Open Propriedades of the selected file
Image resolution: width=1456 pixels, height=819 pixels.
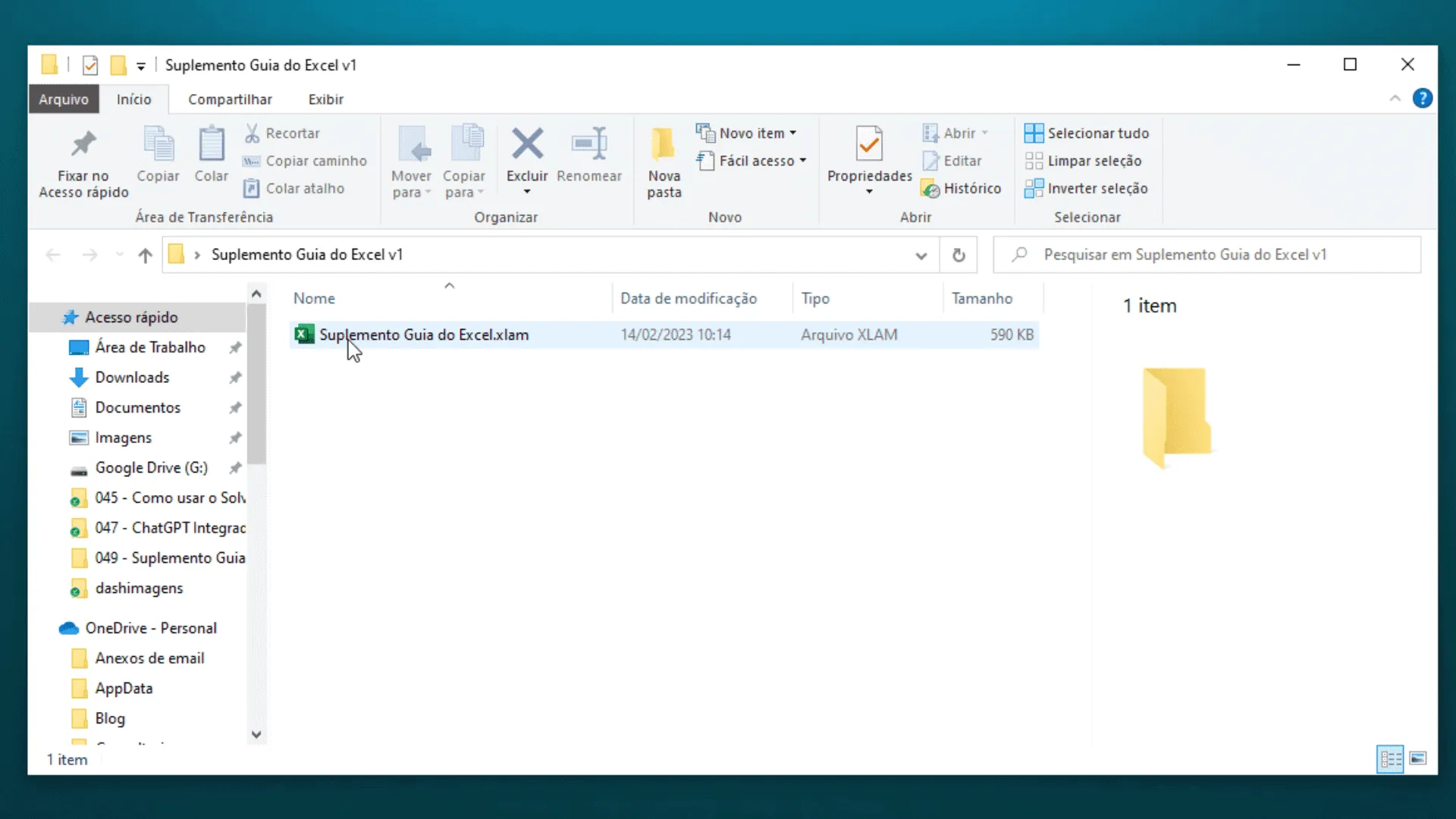(x=869, y=155)
